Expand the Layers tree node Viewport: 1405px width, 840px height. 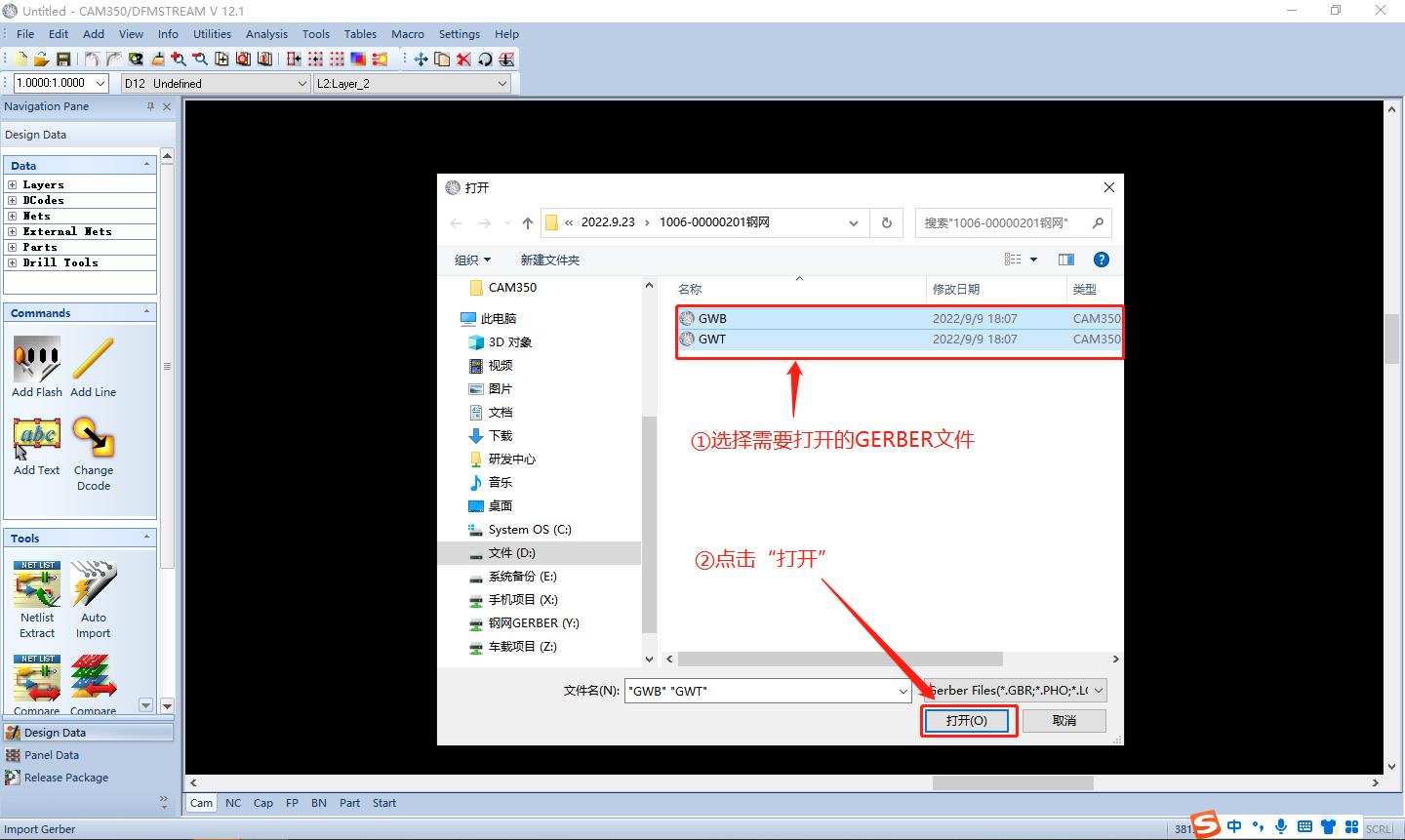point(12,184)
